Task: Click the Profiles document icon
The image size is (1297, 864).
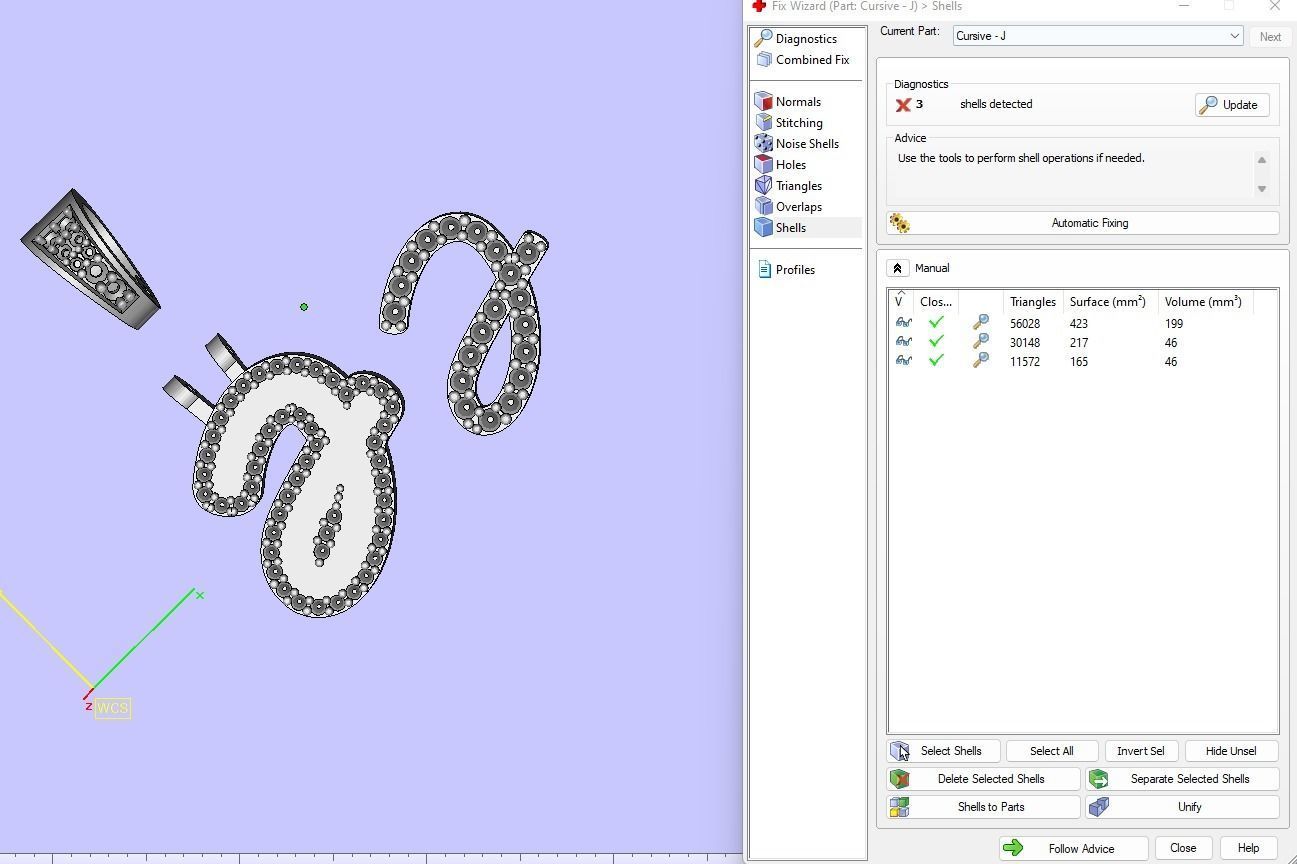Action: [764, 270]
